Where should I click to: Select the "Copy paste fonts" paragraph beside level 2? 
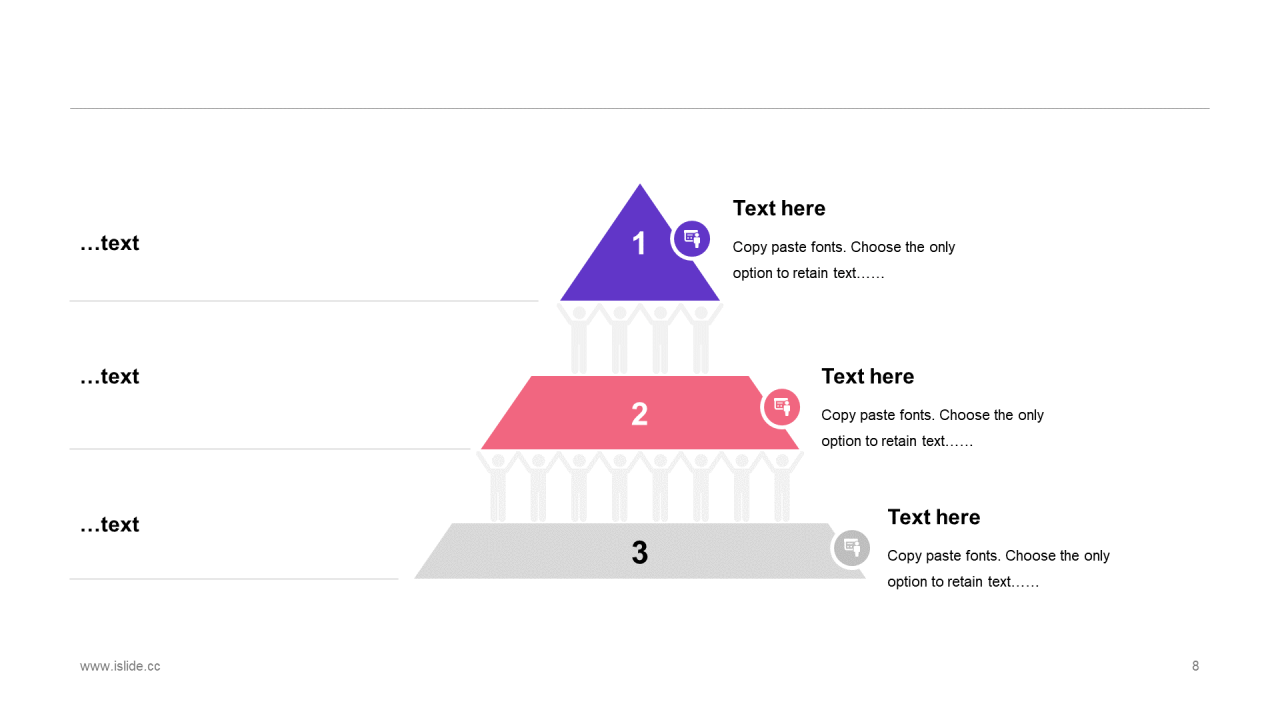(933, 428)
